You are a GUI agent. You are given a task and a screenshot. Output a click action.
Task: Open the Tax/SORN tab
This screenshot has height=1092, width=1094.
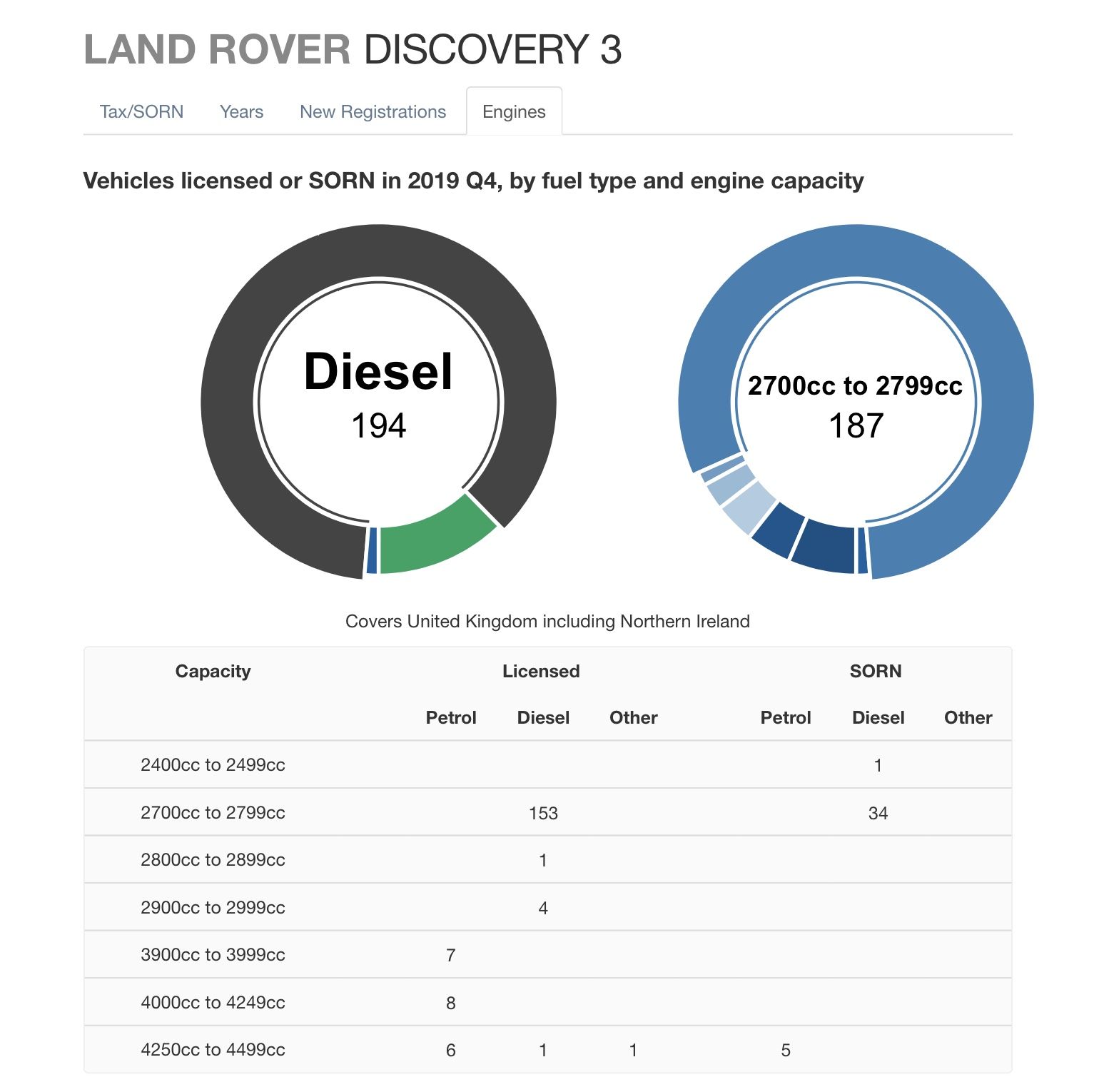point(141,111)
